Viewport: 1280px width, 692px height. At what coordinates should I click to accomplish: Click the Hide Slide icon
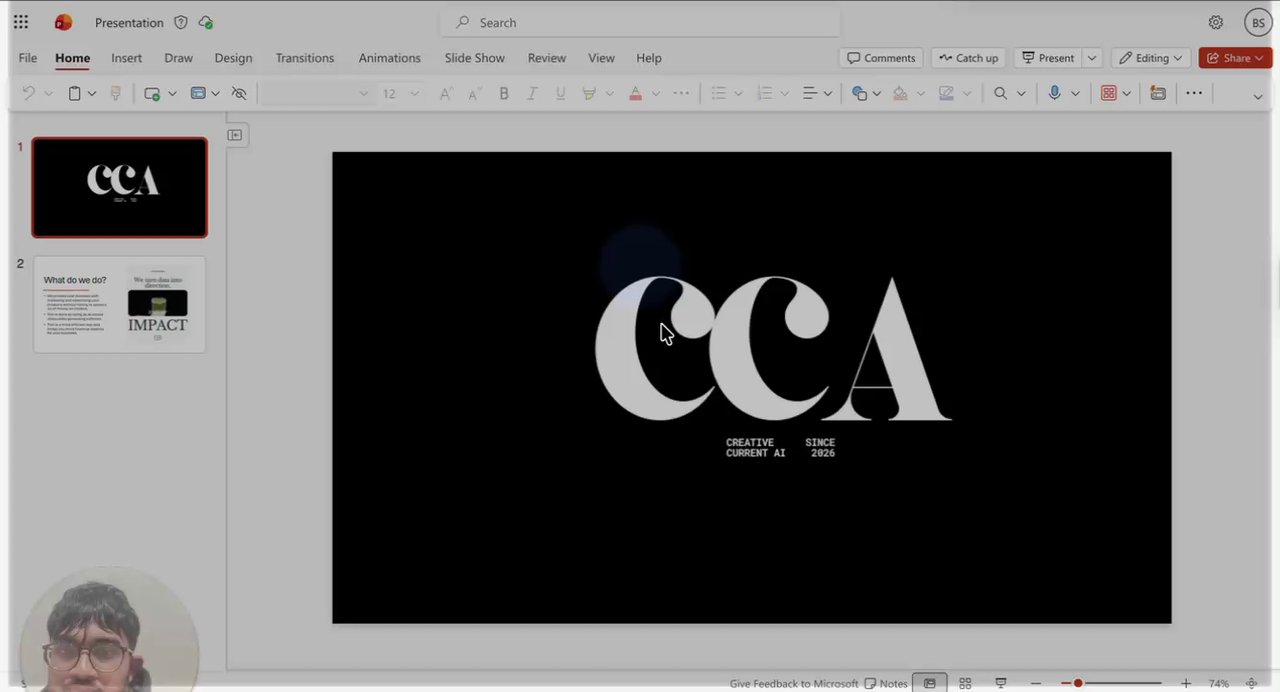[239, 93]
